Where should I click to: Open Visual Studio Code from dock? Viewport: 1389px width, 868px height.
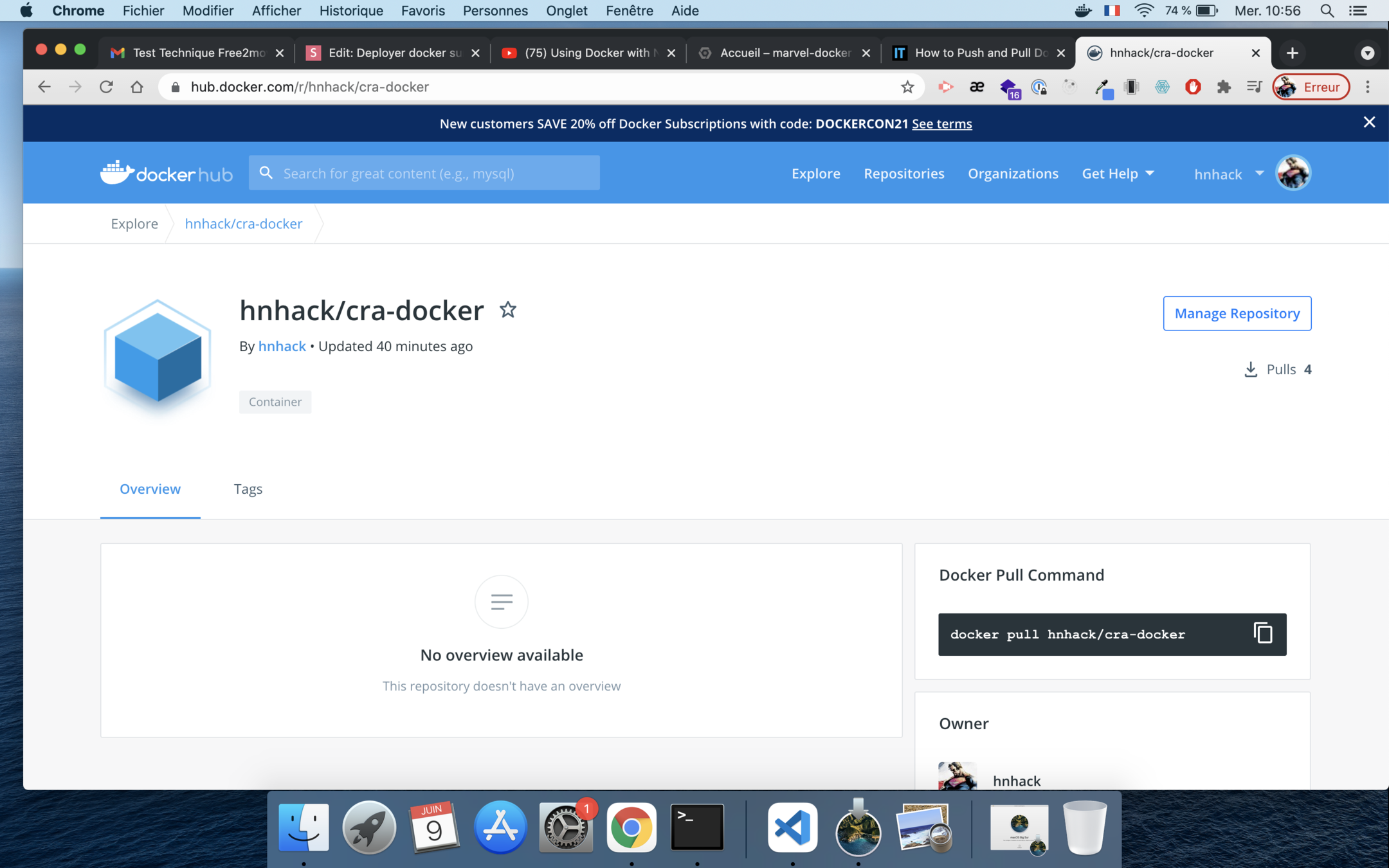click(792, 827)
